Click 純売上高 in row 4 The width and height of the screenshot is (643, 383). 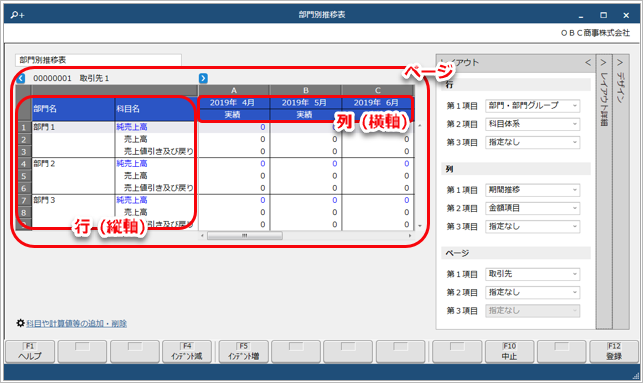click(132, 164)
